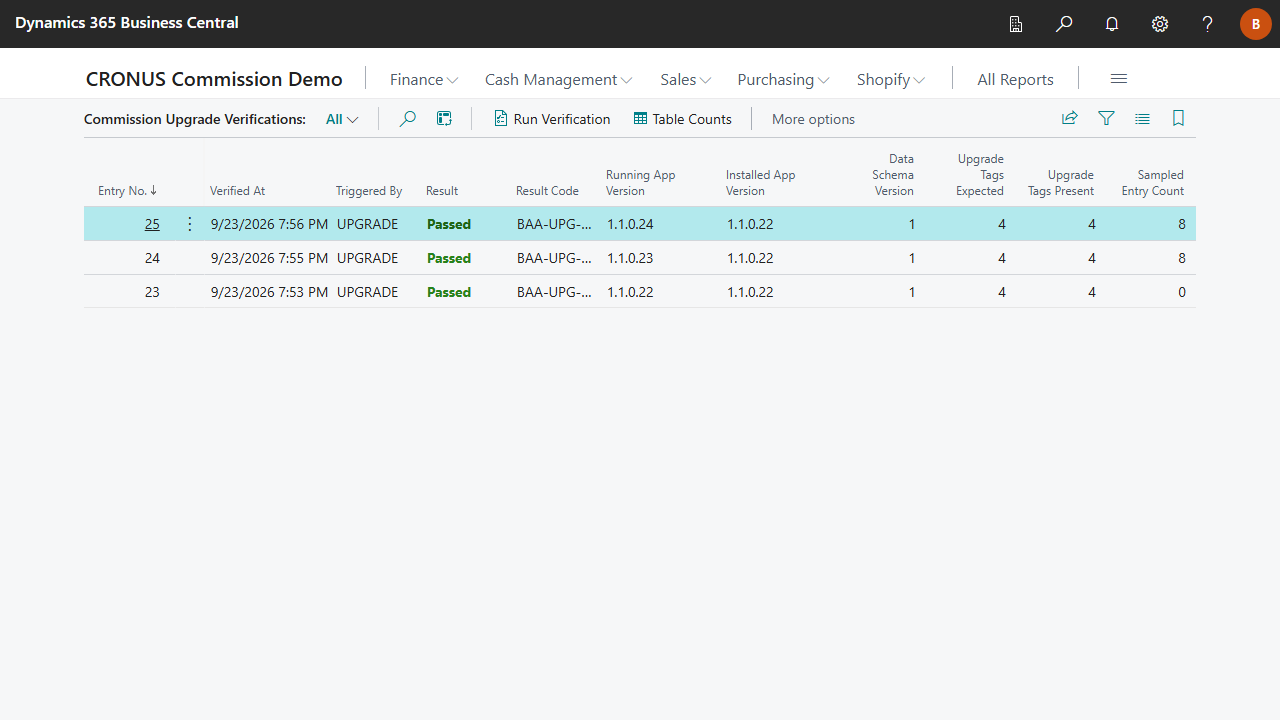Open the environment information icon in header

[1016, 24]
